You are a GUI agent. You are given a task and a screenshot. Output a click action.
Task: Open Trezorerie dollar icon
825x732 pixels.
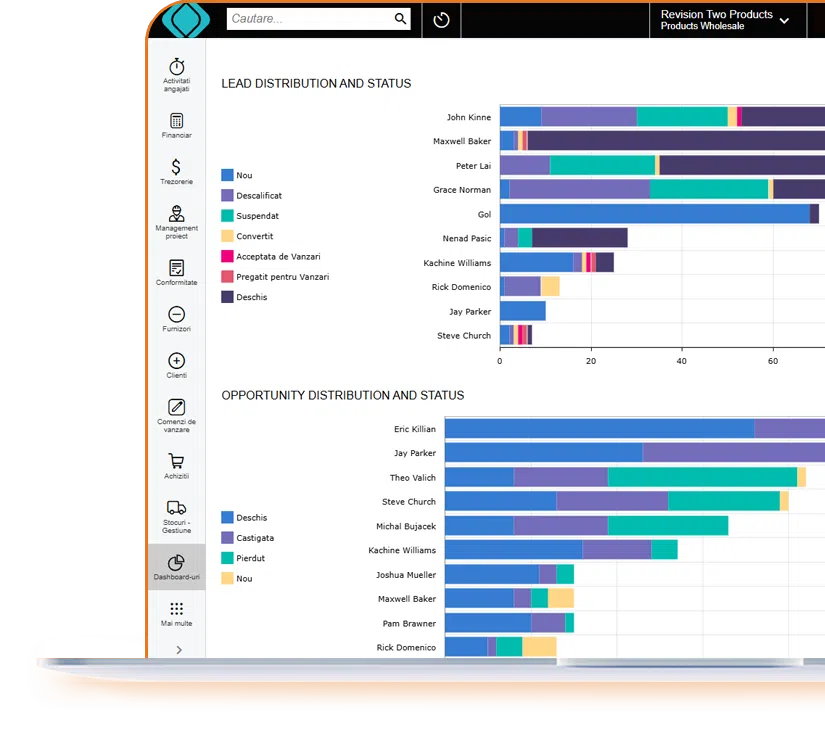(176, 171)
